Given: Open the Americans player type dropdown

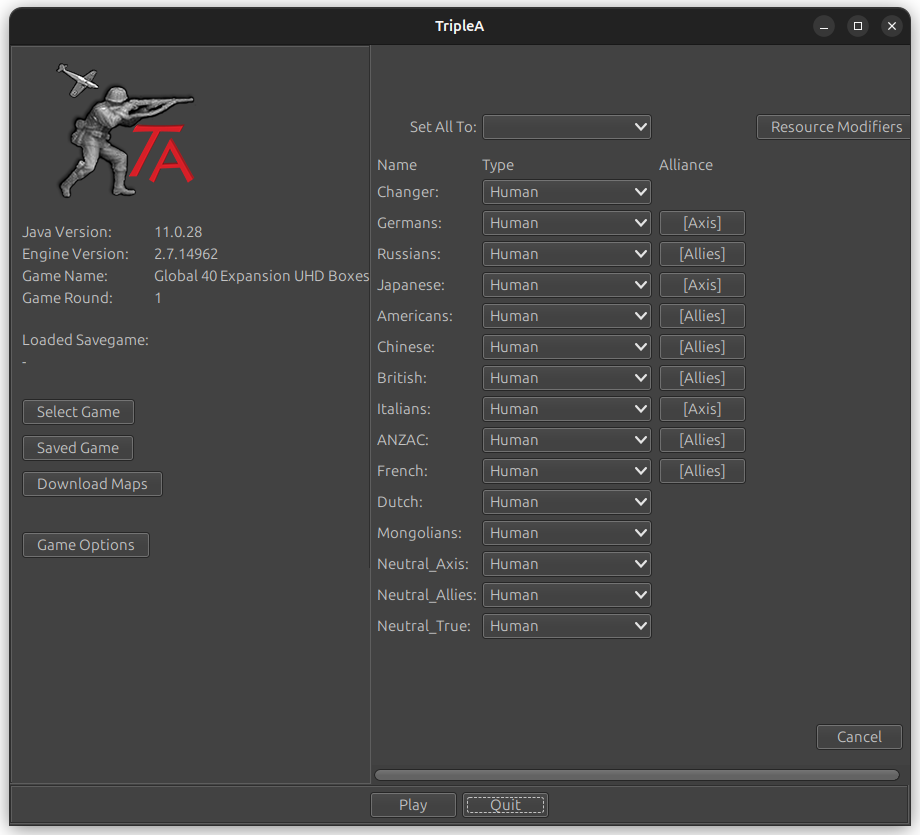Looking at the screenshot, I should point(566,316).
